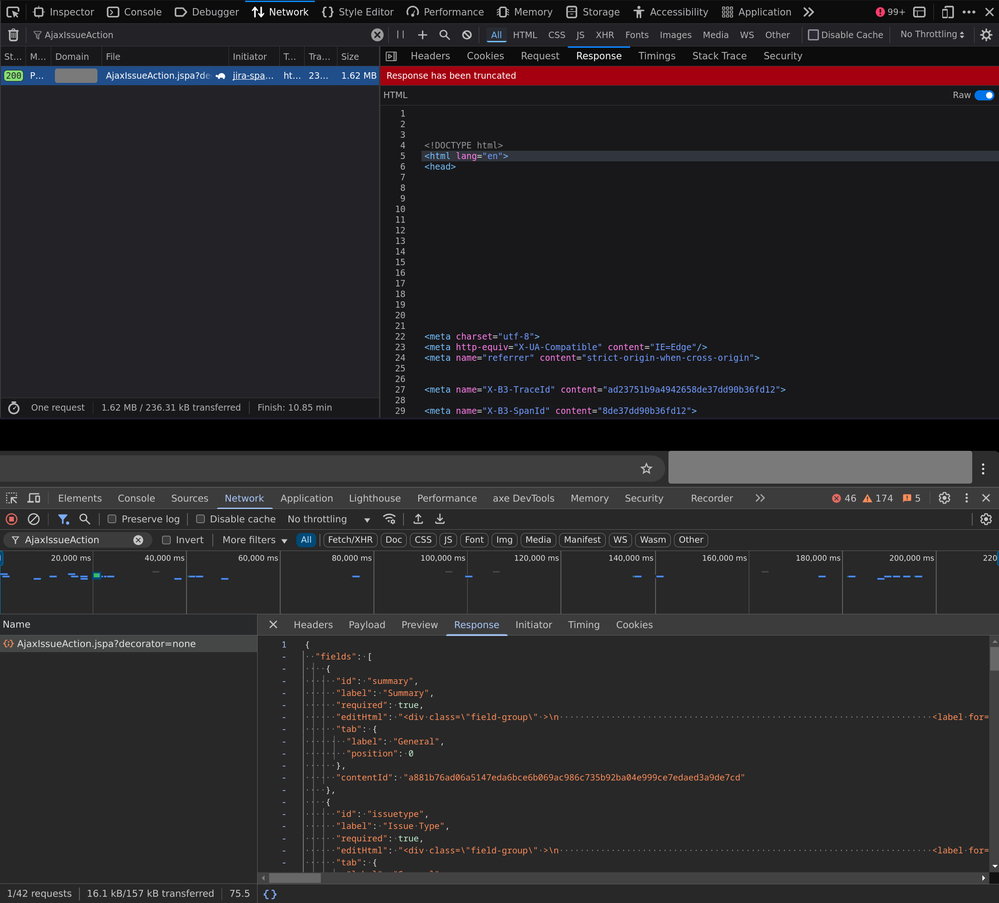The image size is (999, 903).
Task: Clear the Chrome network log
Action: point(33,519)
